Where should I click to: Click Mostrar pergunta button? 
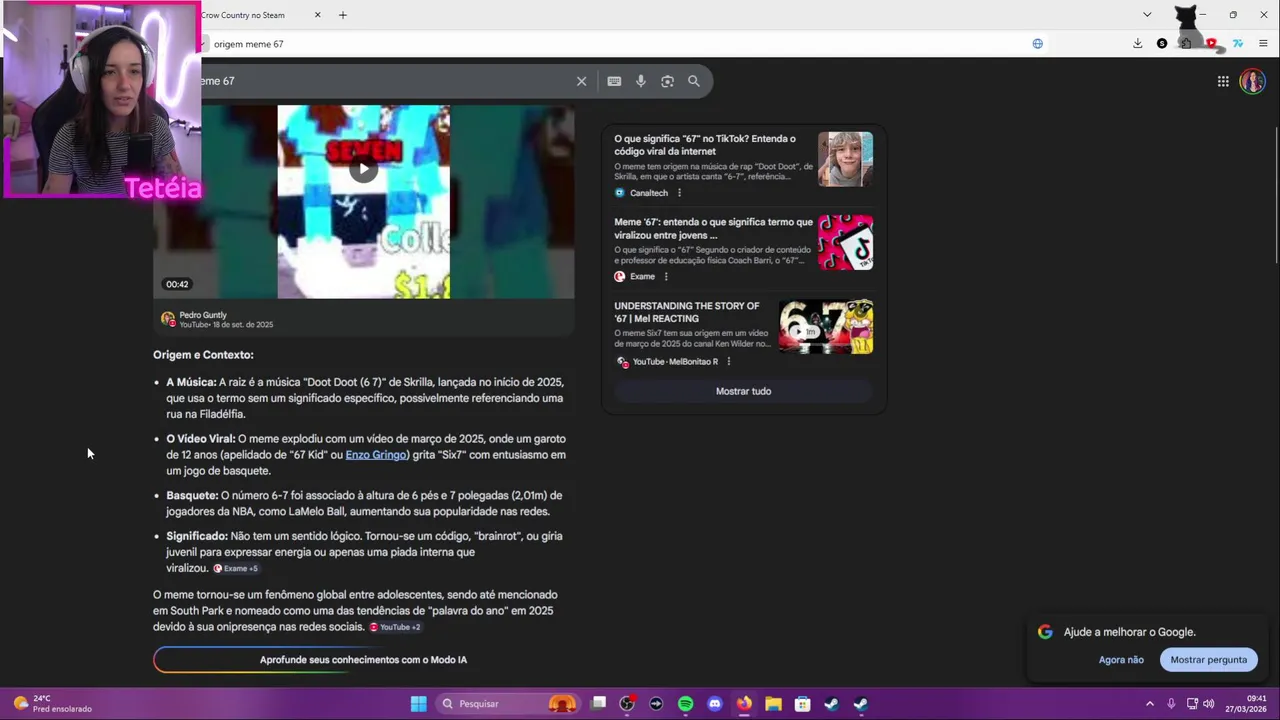(1208, 660)
